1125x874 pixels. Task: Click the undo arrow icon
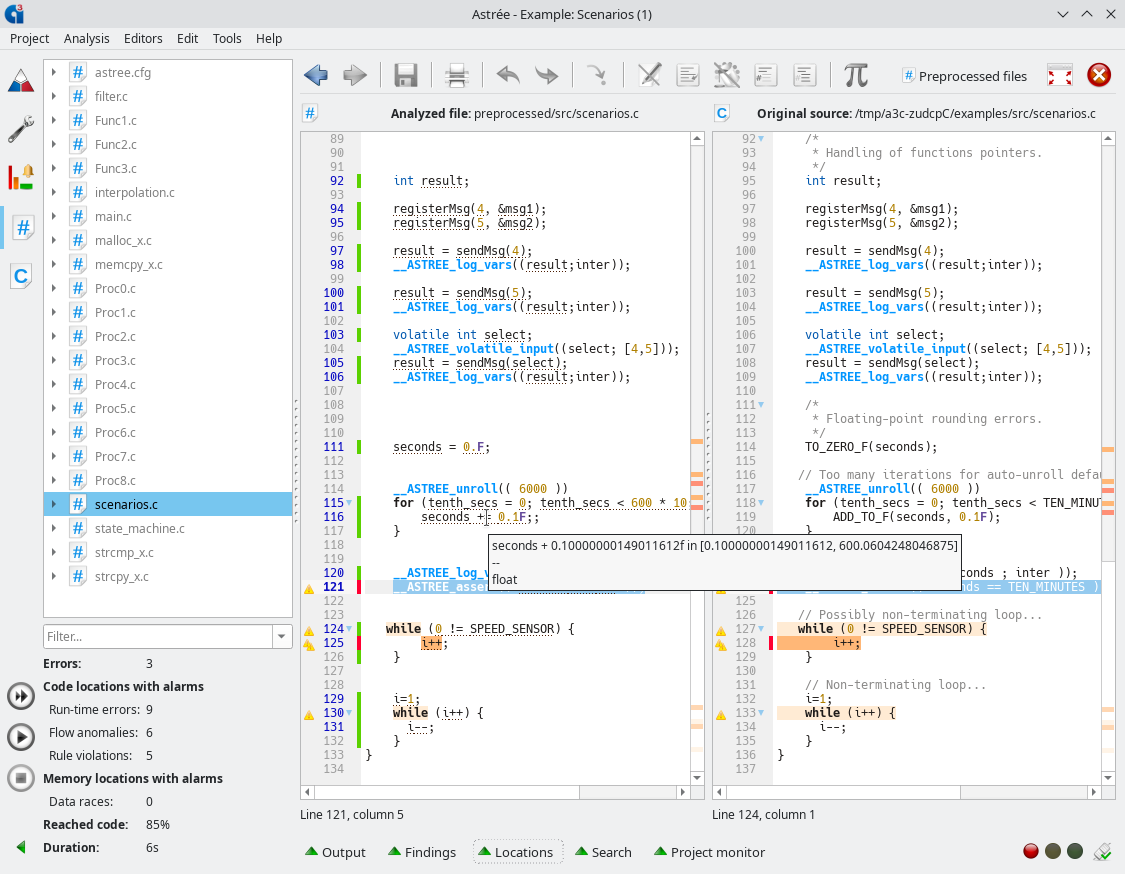(508, 75)
